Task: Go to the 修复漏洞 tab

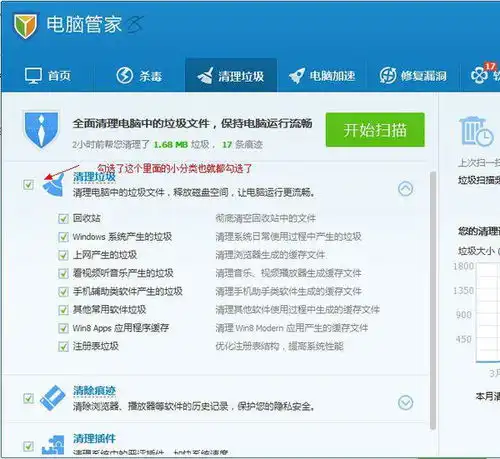Action: click(x=413, y=76)
